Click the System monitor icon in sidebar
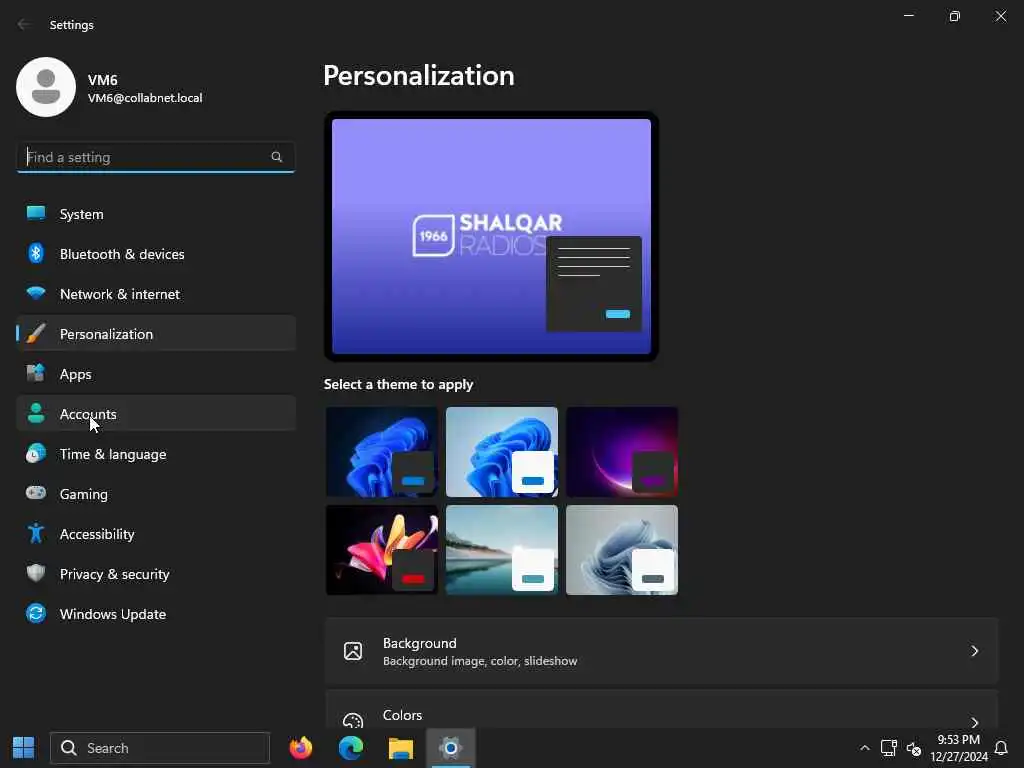Screen dimensions: 1024x768 [36, 214]
